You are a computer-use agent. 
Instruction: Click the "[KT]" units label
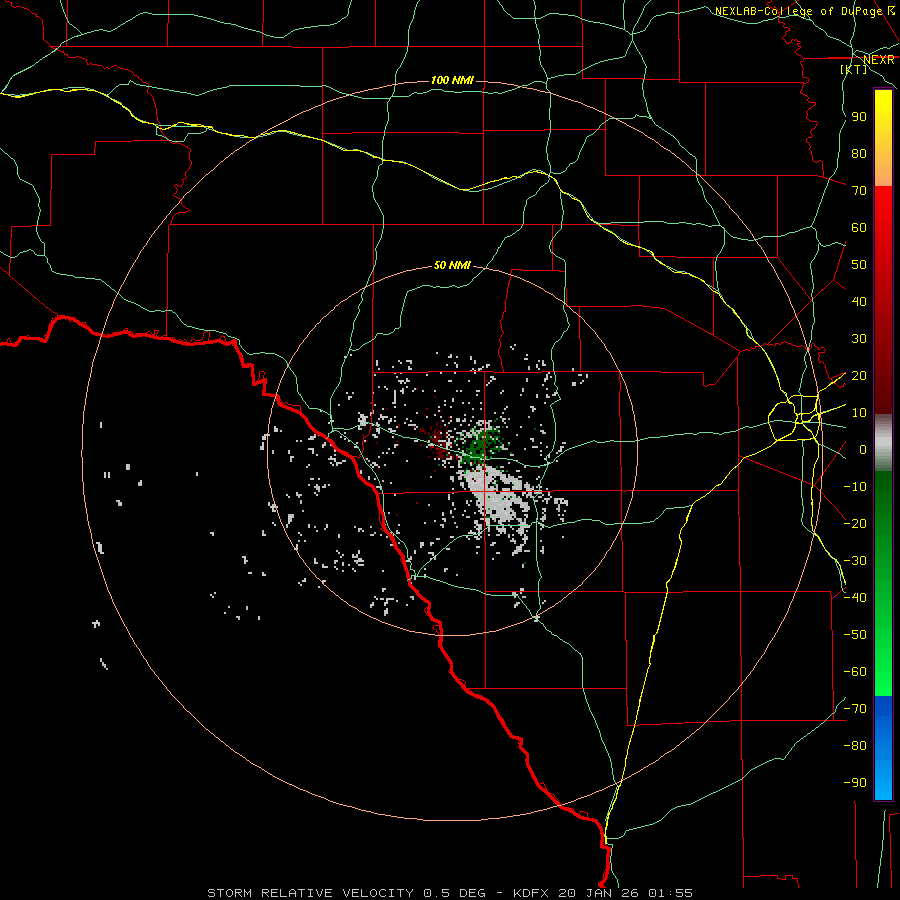(x=854, y=69)
